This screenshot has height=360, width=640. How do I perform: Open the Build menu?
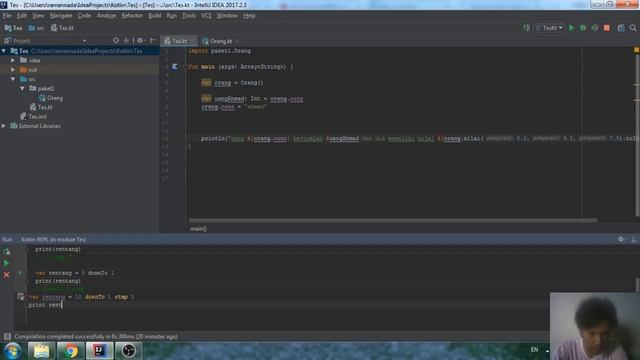(x=155, y=16)
